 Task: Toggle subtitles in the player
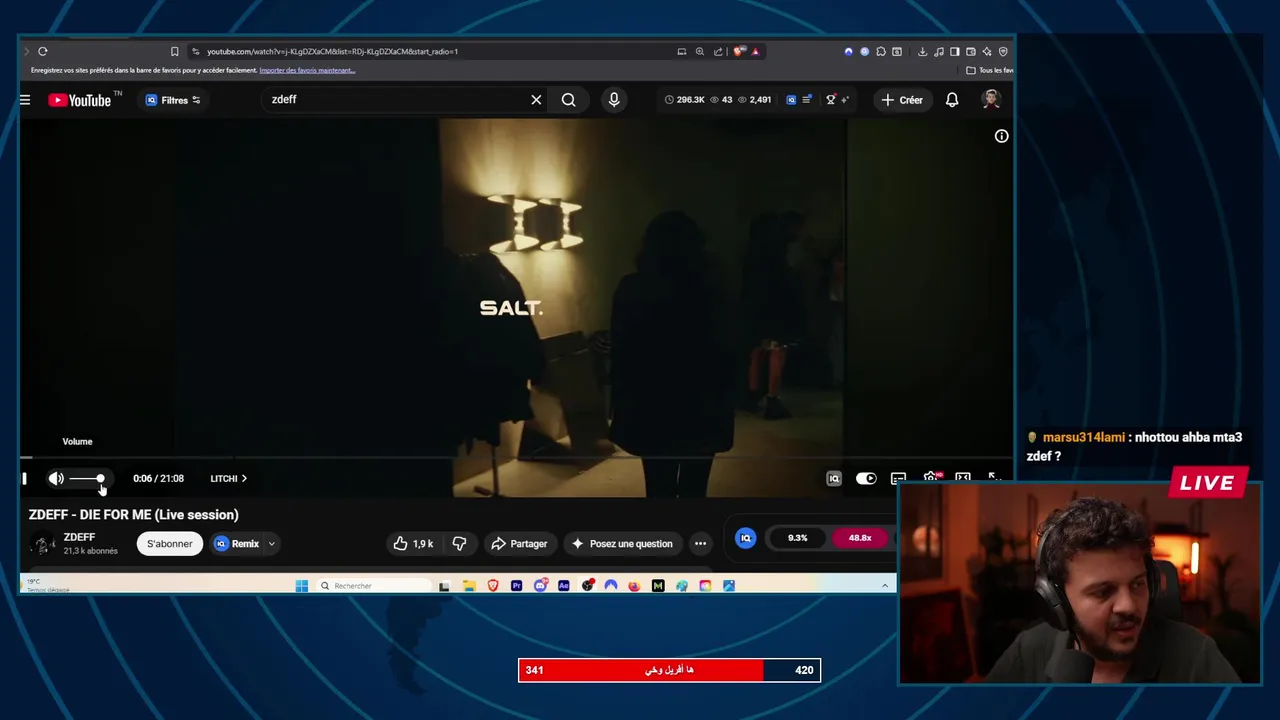(898, 478)
